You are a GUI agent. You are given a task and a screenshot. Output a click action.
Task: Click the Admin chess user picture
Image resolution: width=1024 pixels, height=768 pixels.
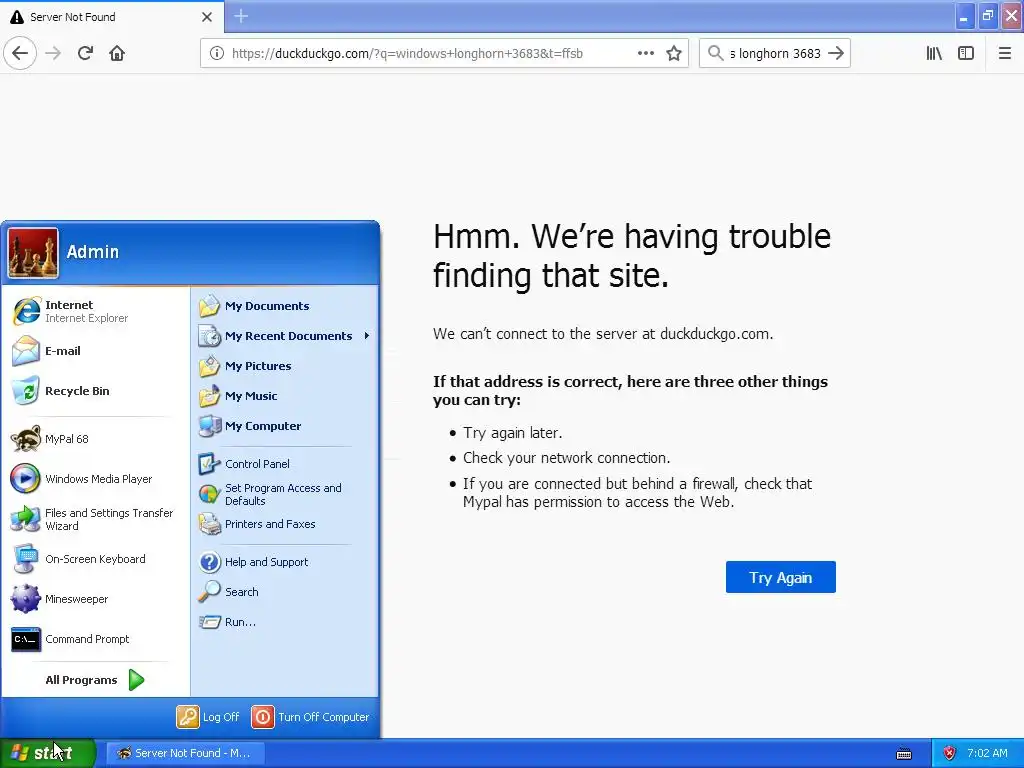pyautogui.click(x=33, y=253)
